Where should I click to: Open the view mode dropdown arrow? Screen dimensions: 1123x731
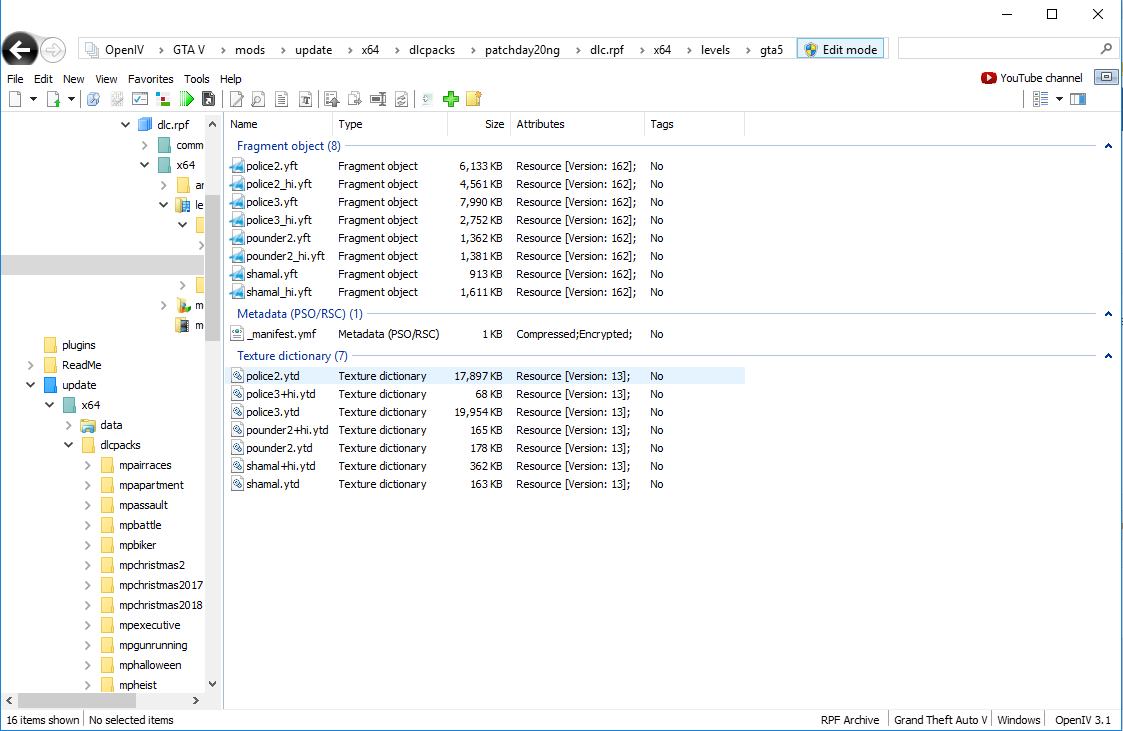point(1059,99)
